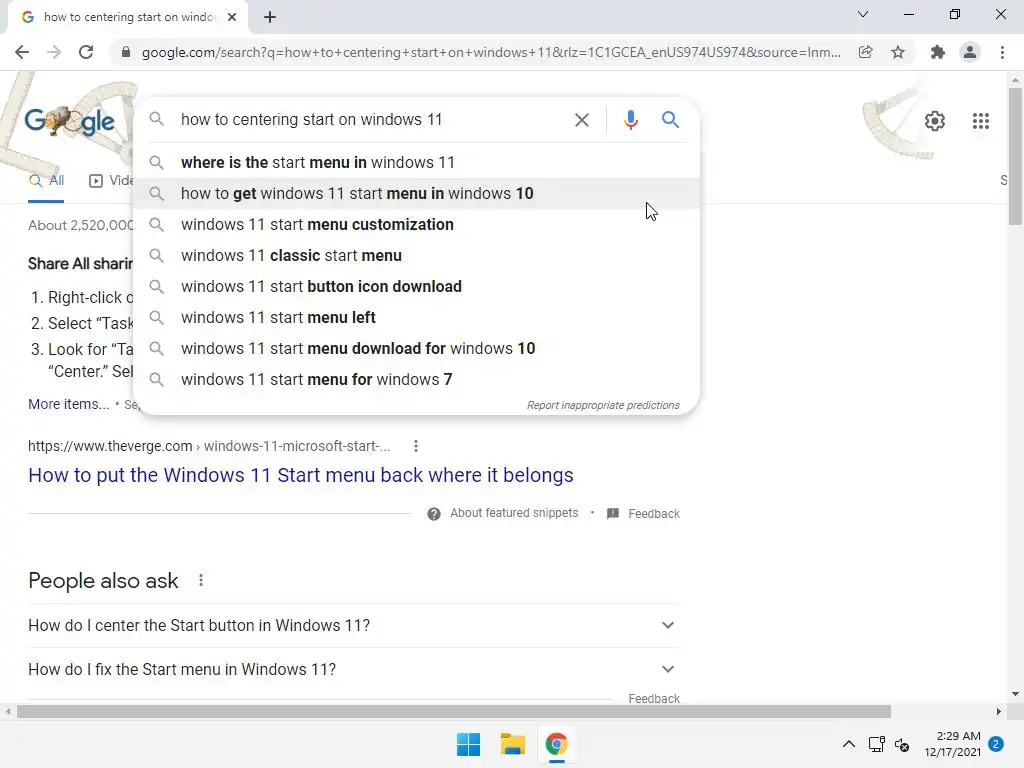Click Feedback under People also ask
This screenshot has width=1024, height=768.
click(654, 698)
